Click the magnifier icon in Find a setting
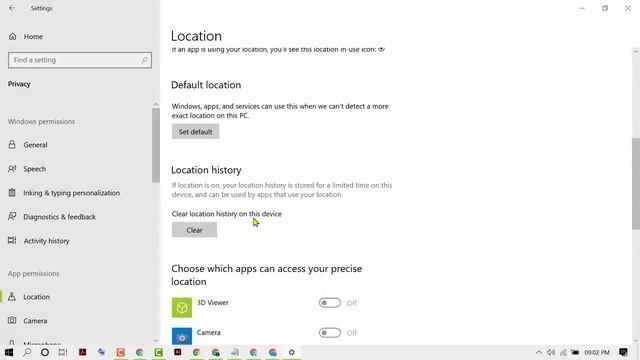 point(144,60)
